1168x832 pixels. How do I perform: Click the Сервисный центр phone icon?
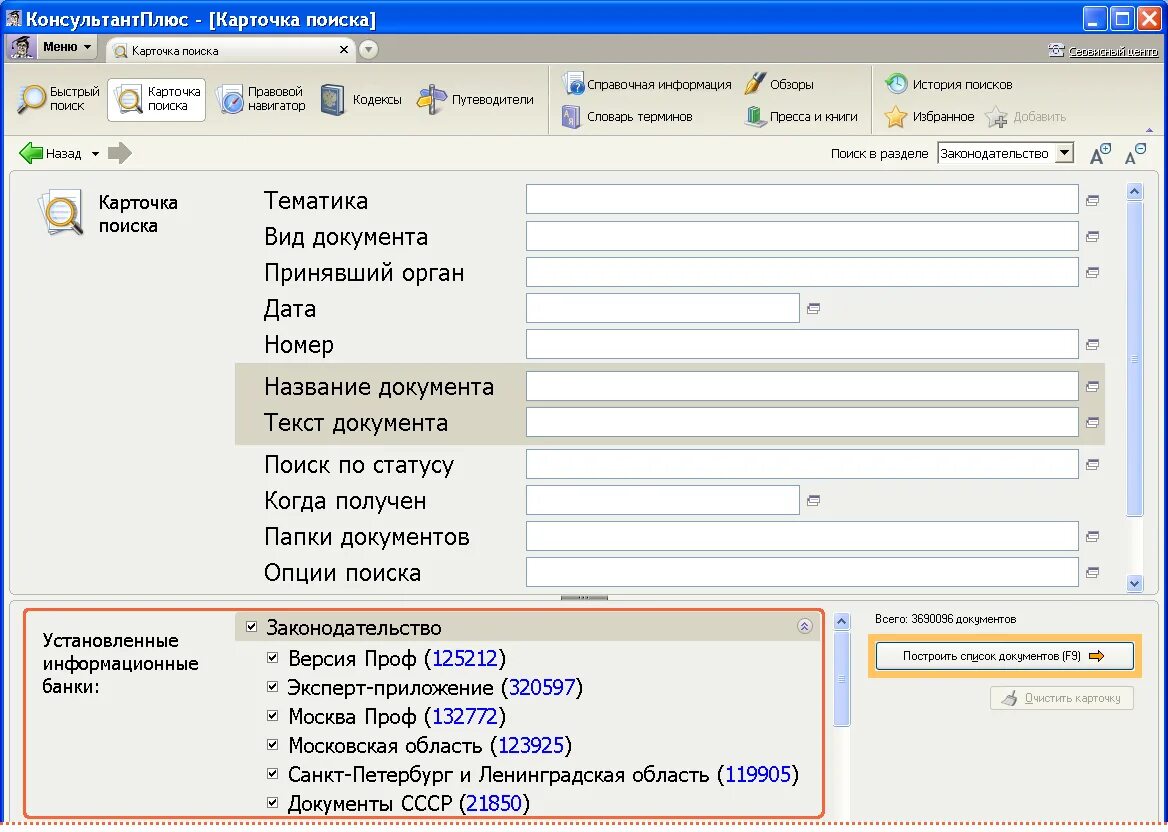coord(1056,50)
